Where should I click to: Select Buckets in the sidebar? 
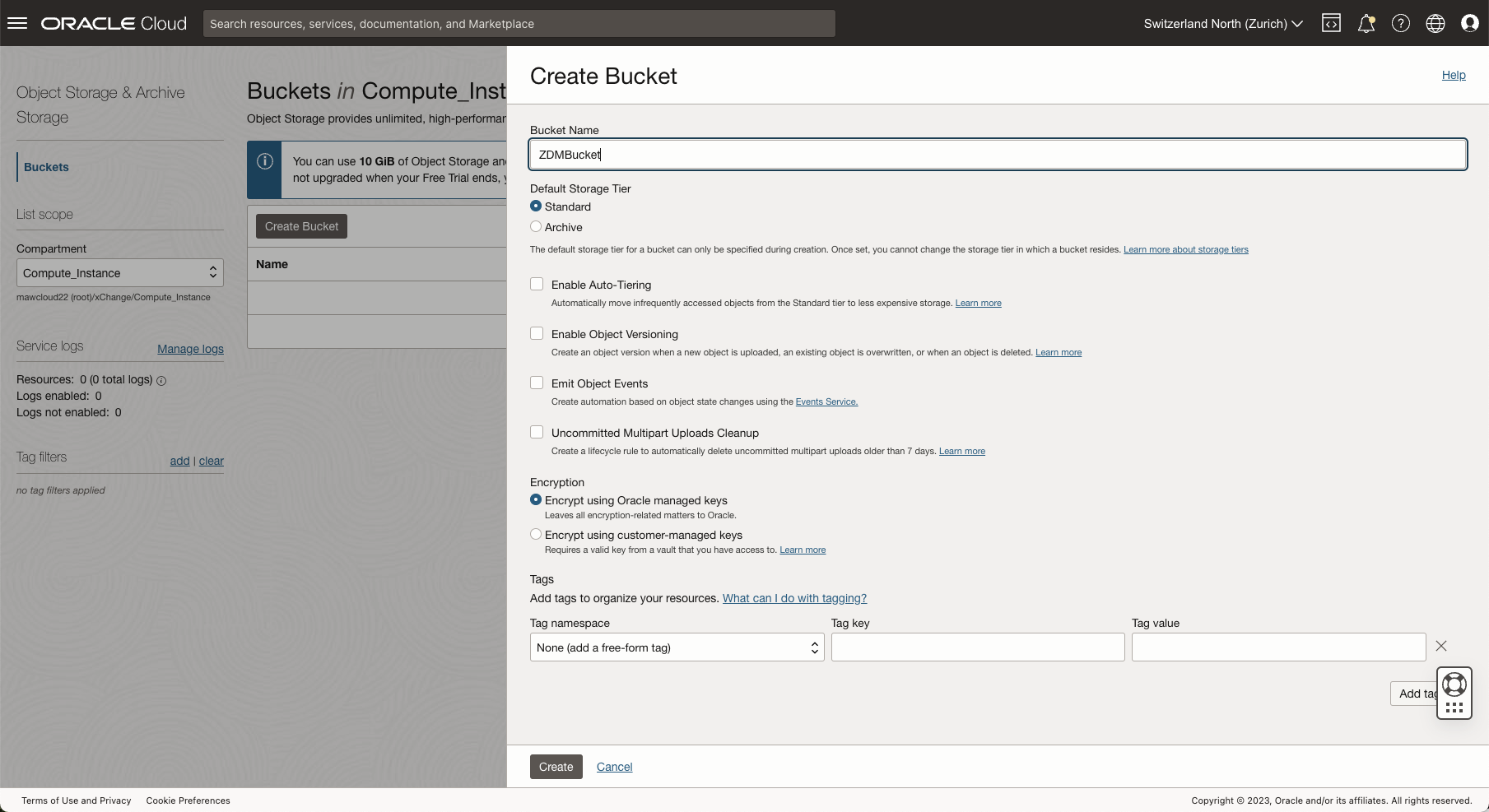pos(46,167)
